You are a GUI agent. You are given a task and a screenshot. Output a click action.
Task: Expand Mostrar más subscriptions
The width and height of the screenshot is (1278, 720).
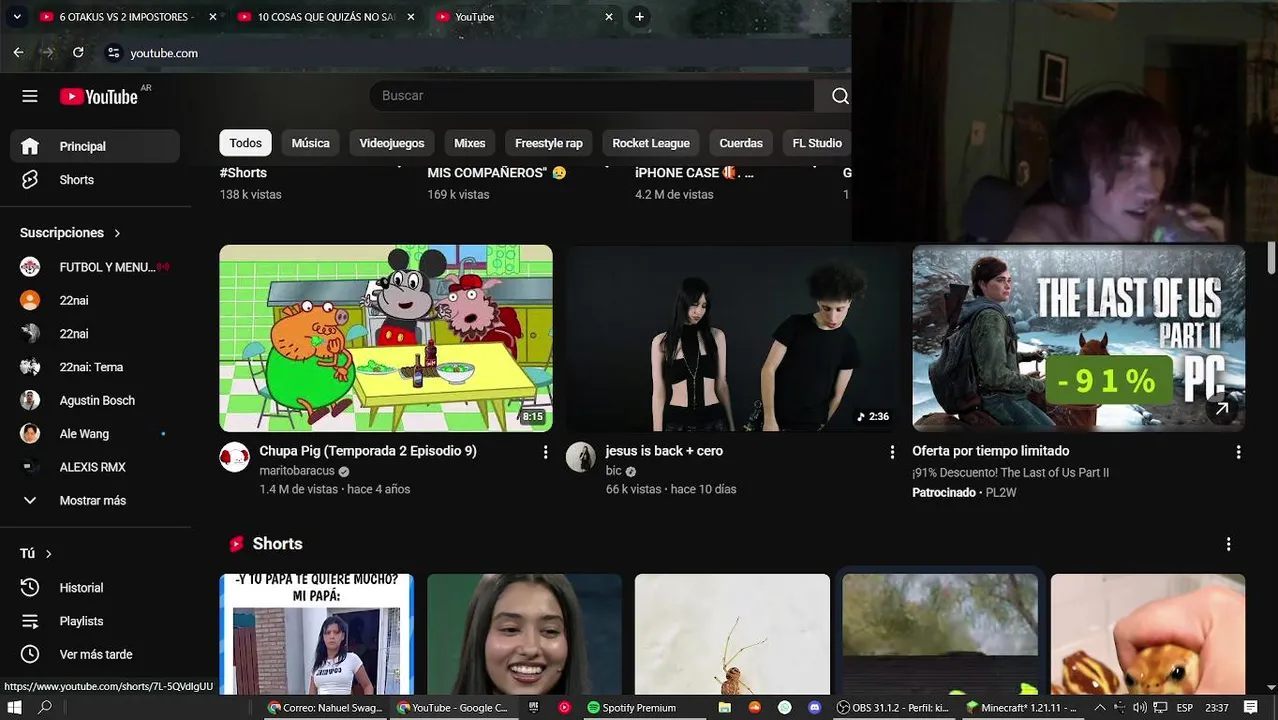click(x=95, y=500)
